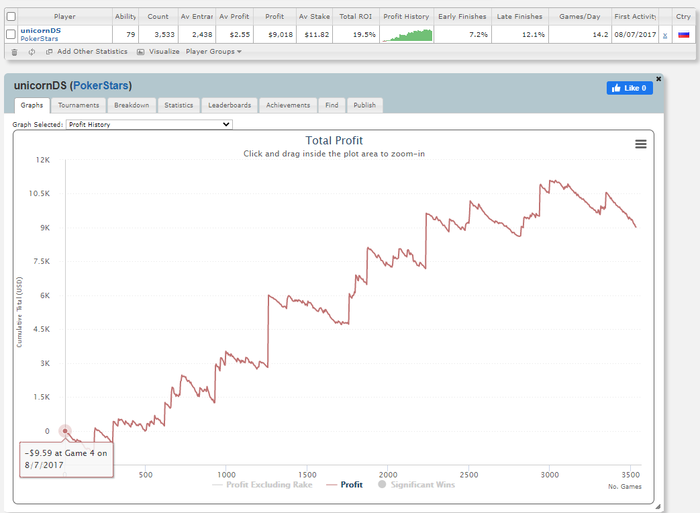700x513 pixels.
Task: Click the green profit history thumbnail
Action: pos(407,35)
